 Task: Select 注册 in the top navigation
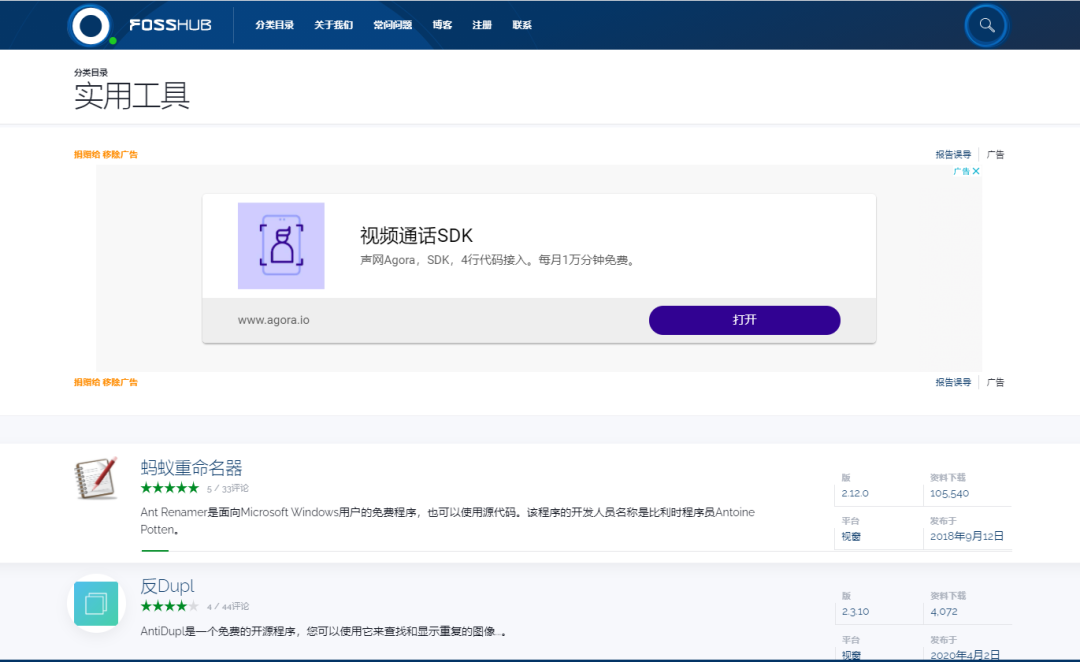pyautogui.click(x=482, y=25)
